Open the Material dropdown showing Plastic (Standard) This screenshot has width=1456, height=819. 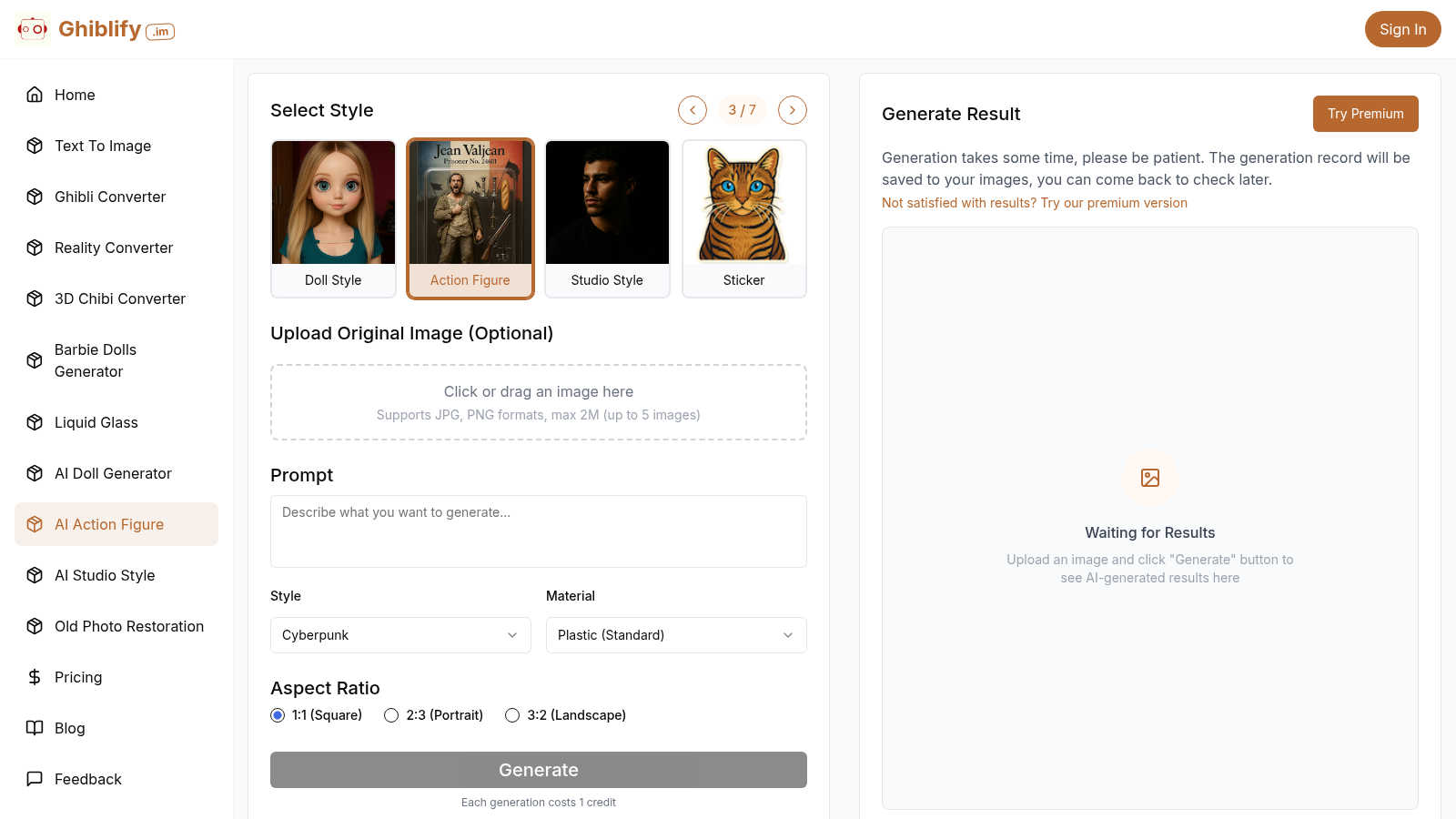tap(676, 635)
